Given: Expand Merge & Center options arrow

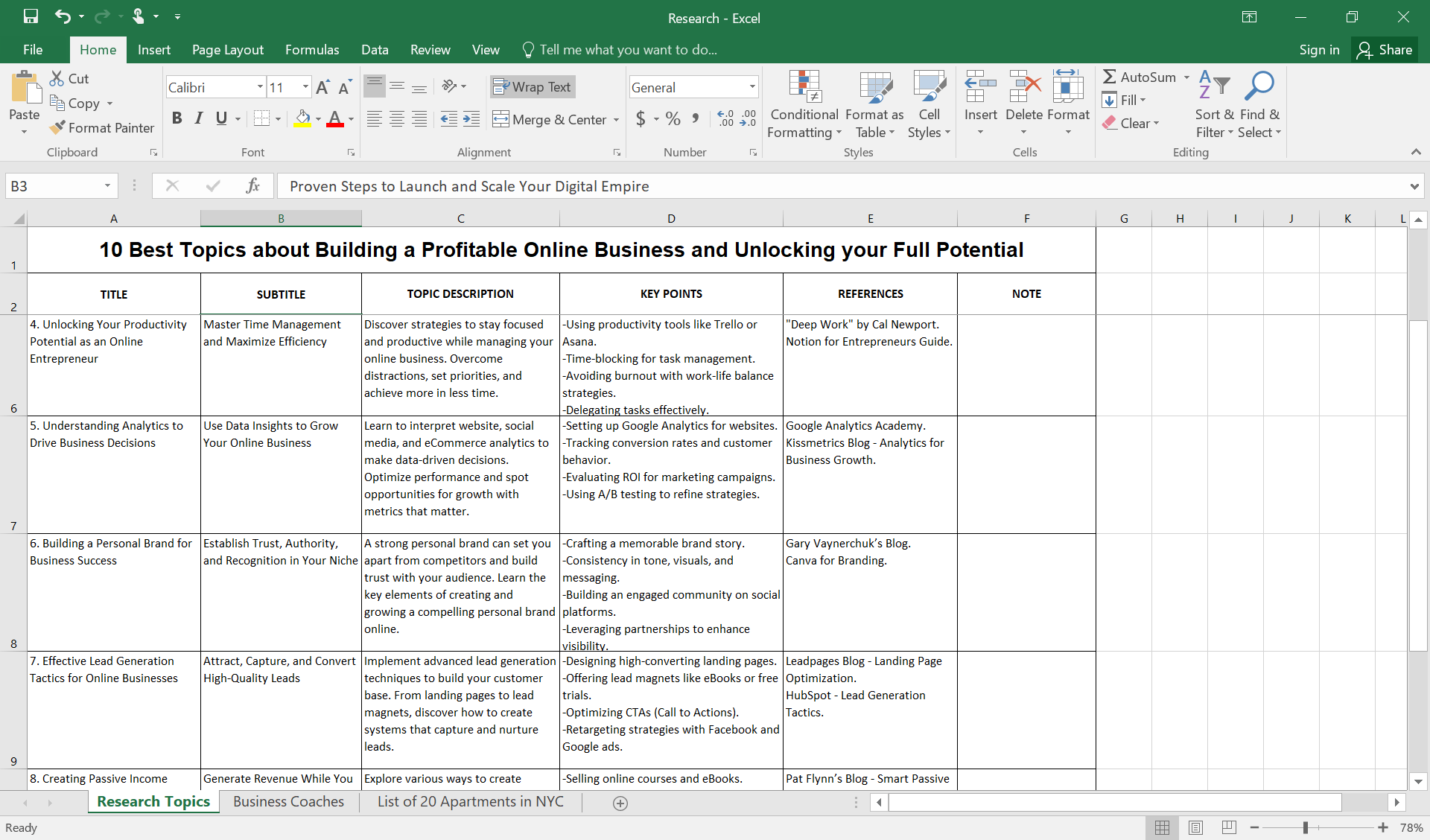Looking at the screenshot, I should (616, 120).
